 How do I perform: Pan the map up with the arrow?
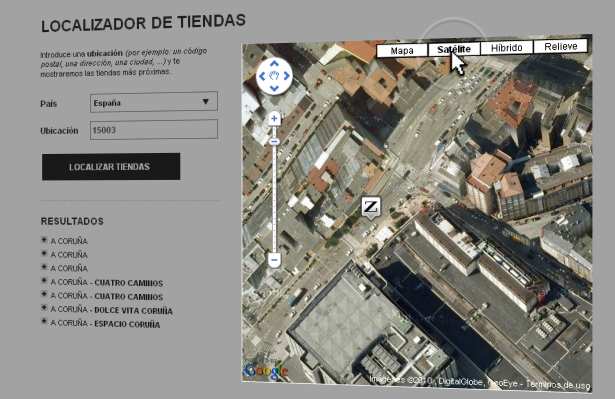(275, 63)
